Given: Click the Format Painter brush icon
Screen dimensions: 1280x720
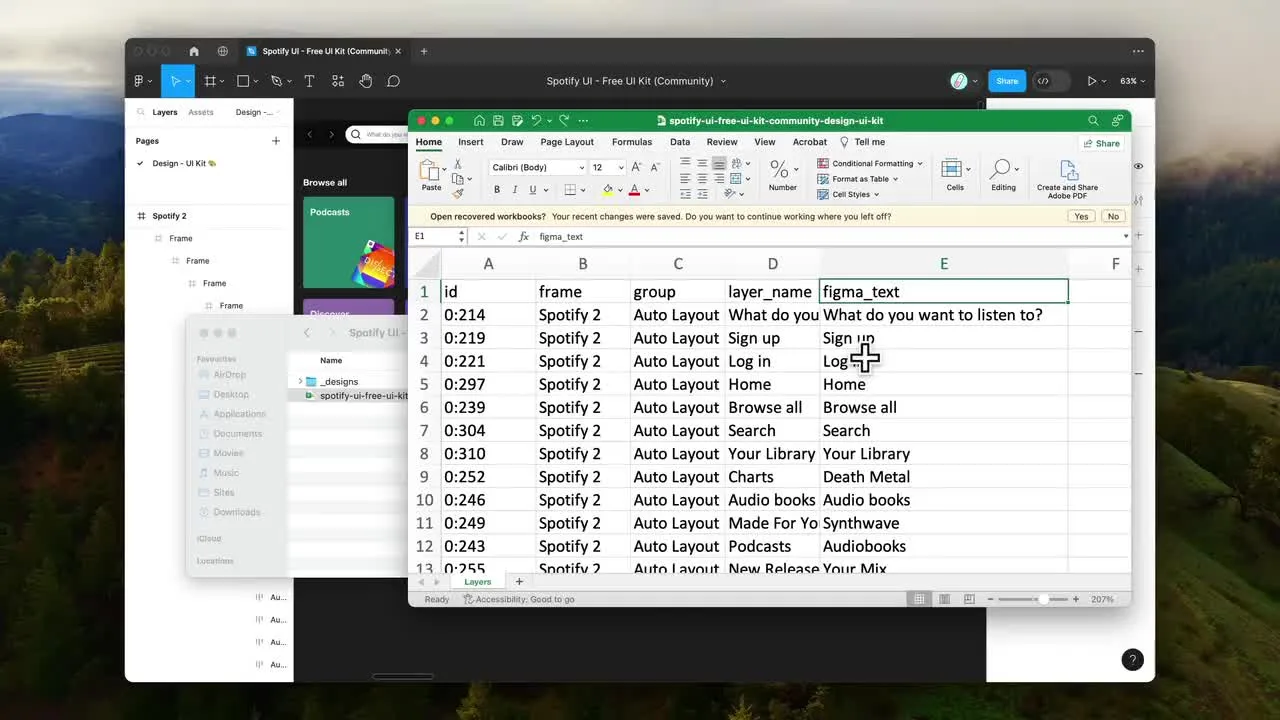Looking at the screenshot, I should pyautogui.click(x=458, y=194).
